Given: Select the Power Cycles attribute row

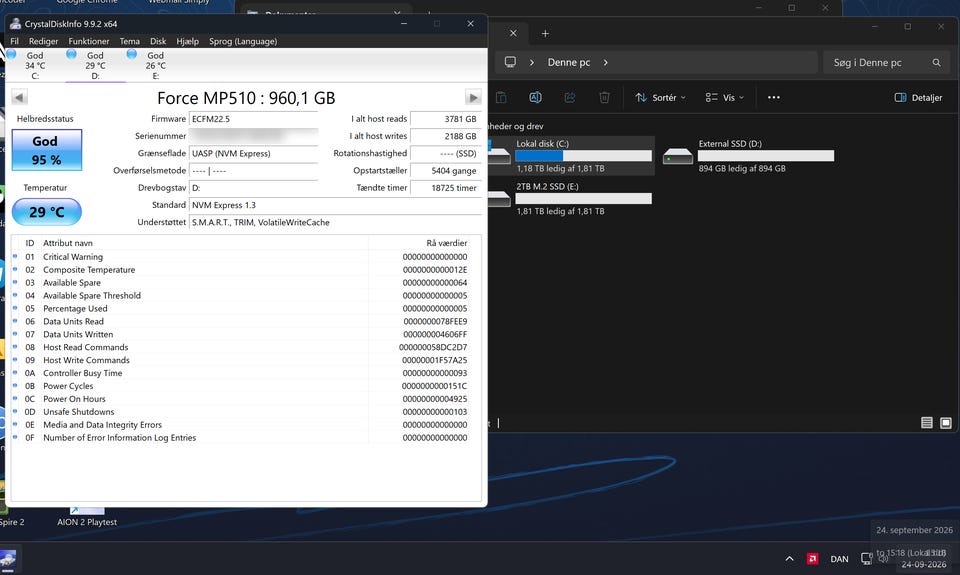Looking at the screenshot, I should (246, 386).
